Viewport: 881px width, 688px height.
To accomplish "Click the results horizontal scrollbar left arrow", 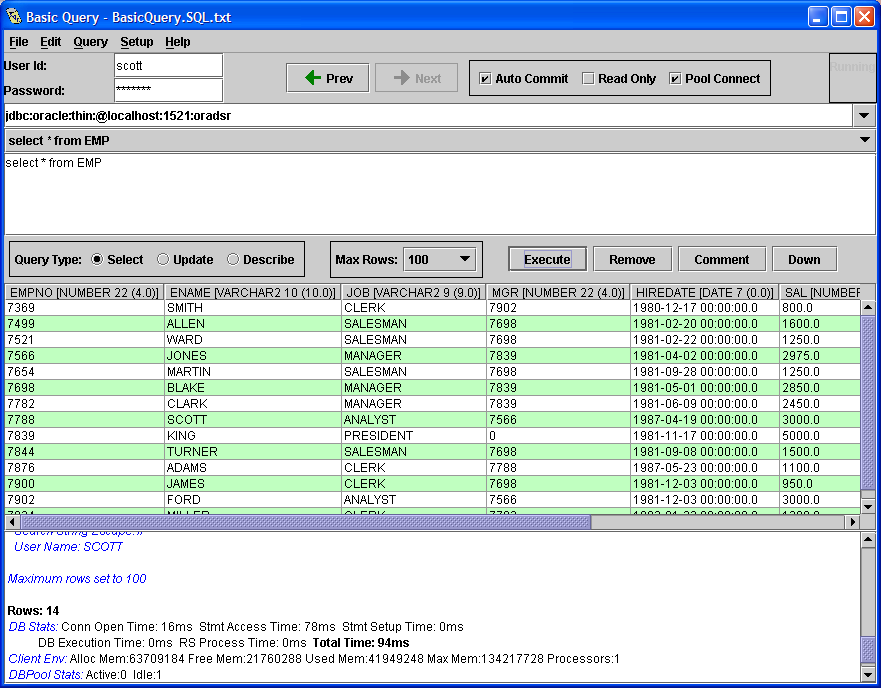I will (12, 522).
